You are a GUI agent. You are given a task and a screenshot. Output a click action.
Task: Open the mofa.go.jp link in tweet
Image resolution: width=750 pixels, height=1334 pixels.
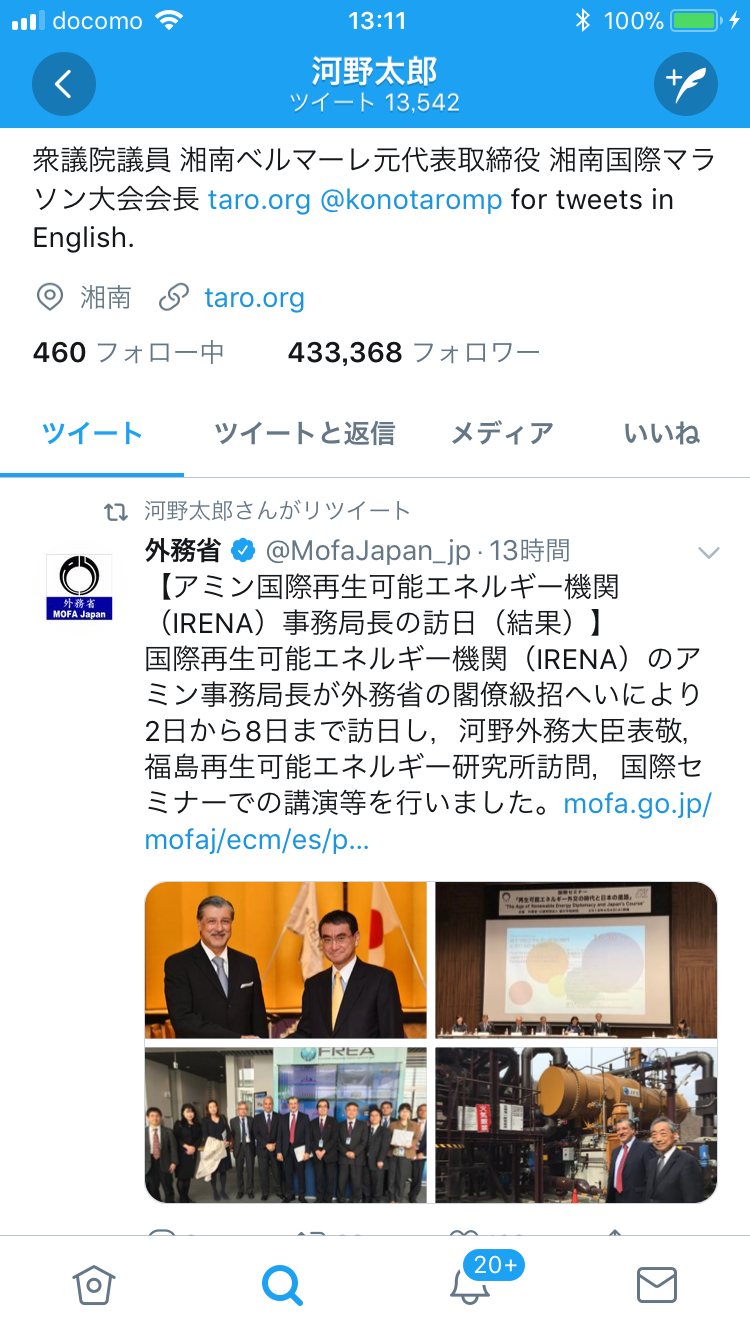(429, 821)
